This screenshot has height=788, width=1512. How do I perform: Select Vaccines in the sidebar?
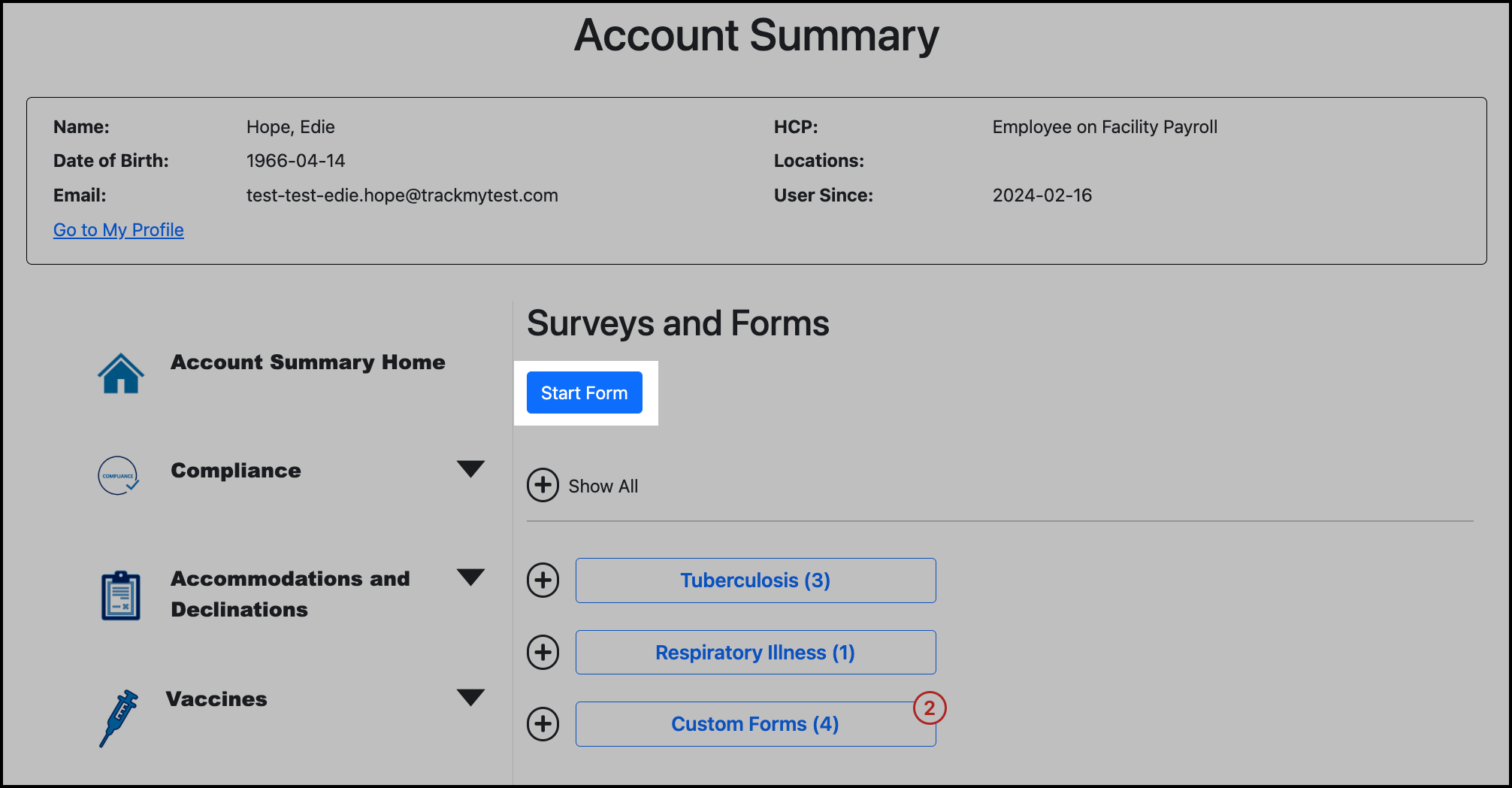tap(216, 699)
